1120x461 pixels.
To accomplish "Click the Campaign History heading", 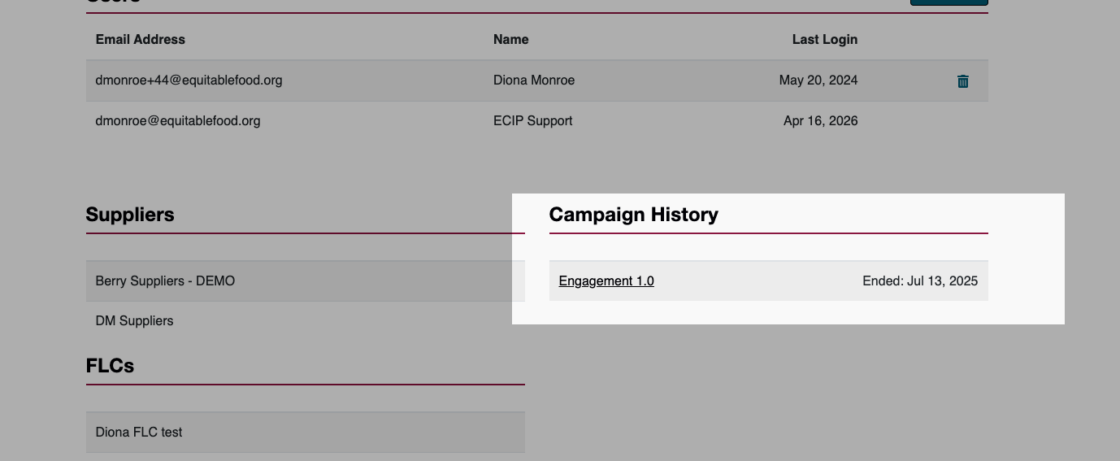I will click(x=633, y=215).
